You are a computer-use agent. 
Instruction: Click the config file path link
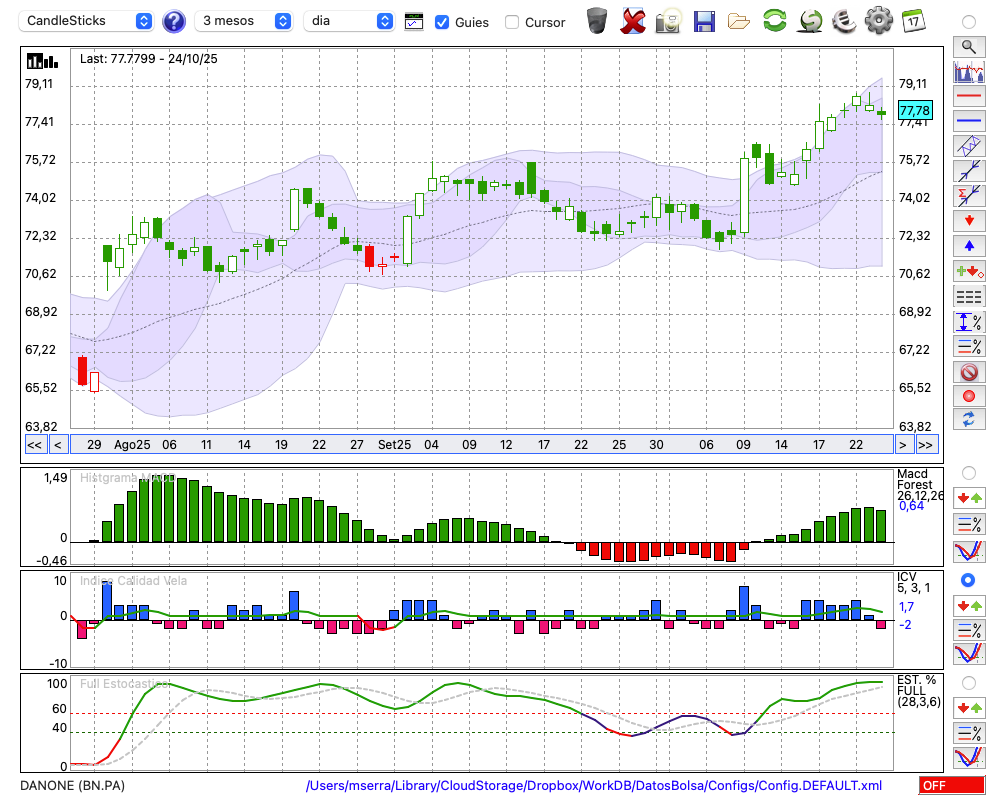click(x=594, y=786)
